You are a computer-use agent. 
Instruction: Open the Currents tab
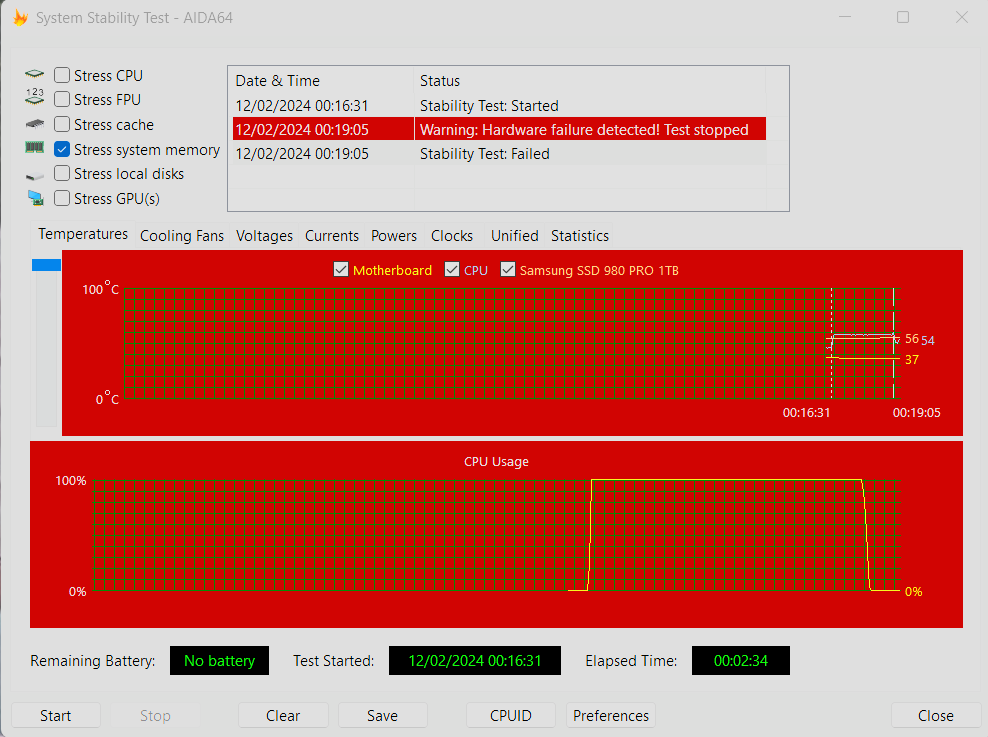(x=332, y=236)
